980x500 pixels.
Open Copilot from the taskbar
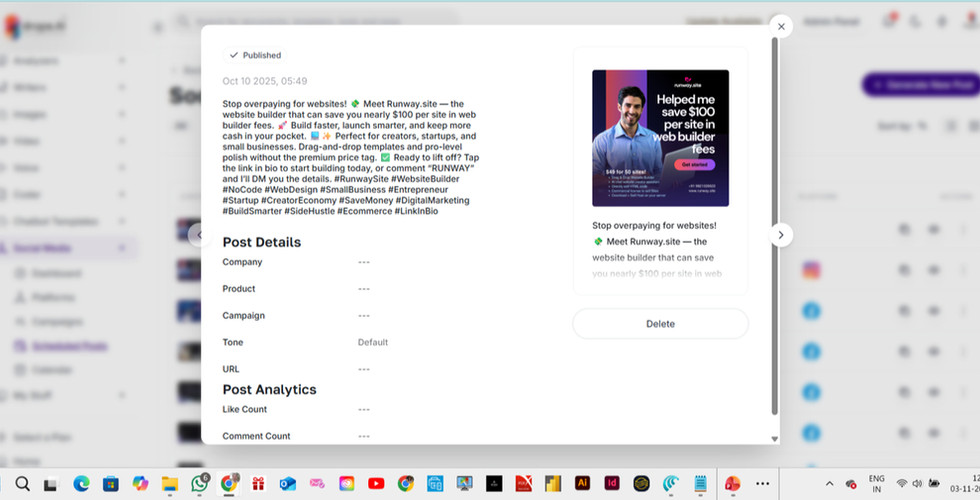(x=140, y=484)
